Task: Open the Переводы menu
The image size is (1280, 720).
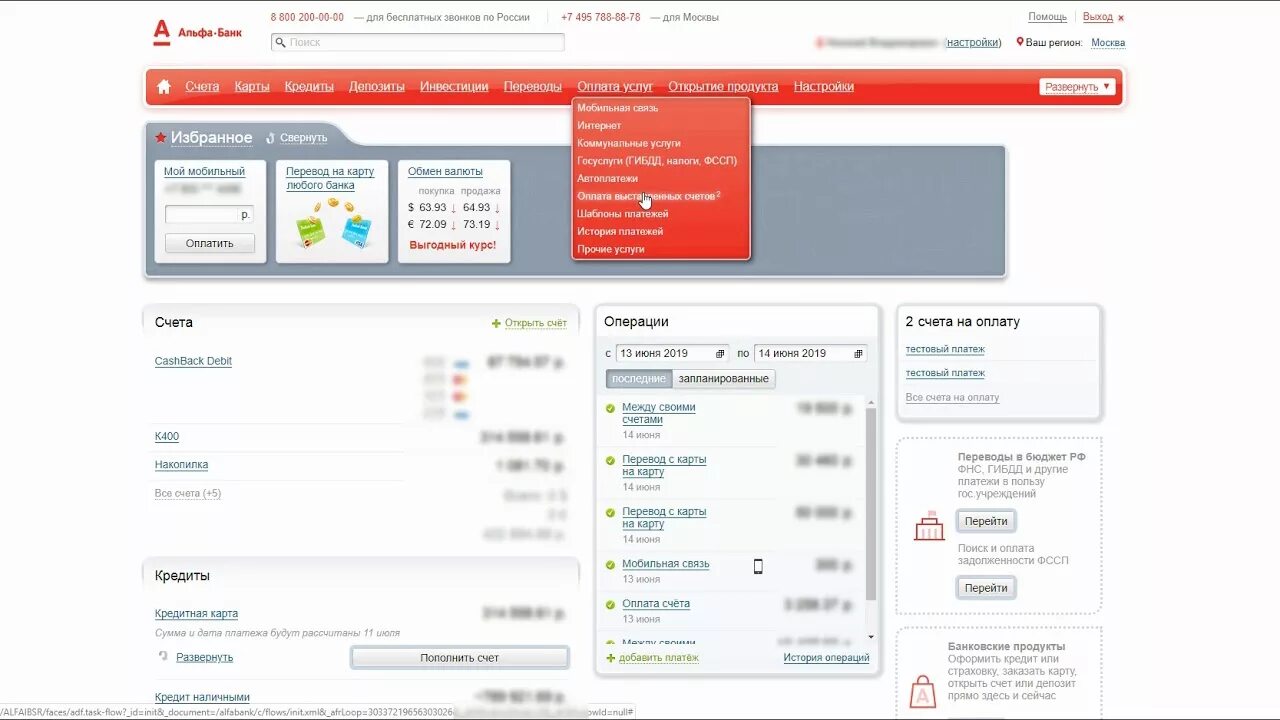Action: coord(533,87)
